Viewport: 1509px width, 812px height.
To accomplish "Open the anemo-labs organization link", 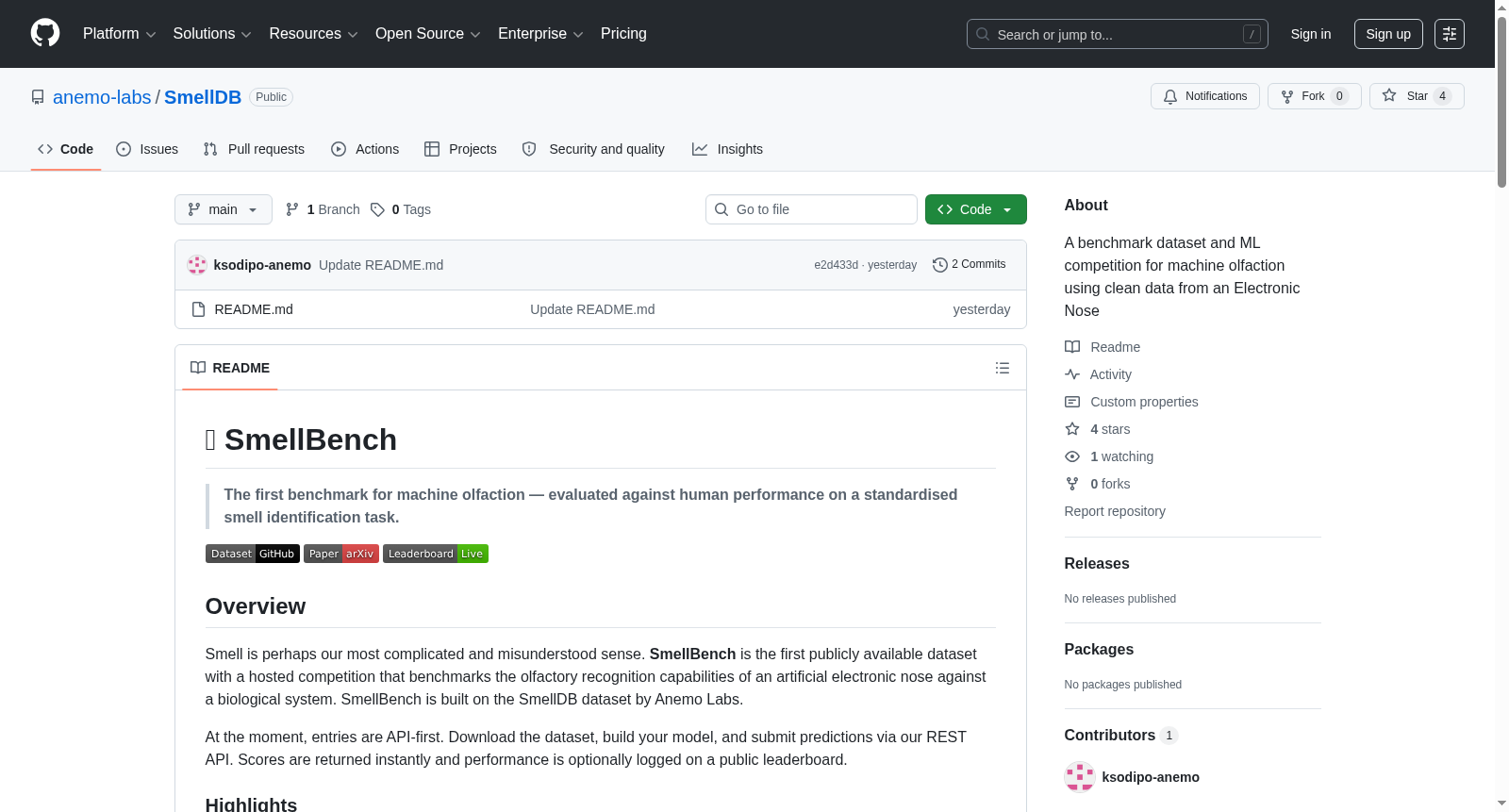I will [102, 97].
